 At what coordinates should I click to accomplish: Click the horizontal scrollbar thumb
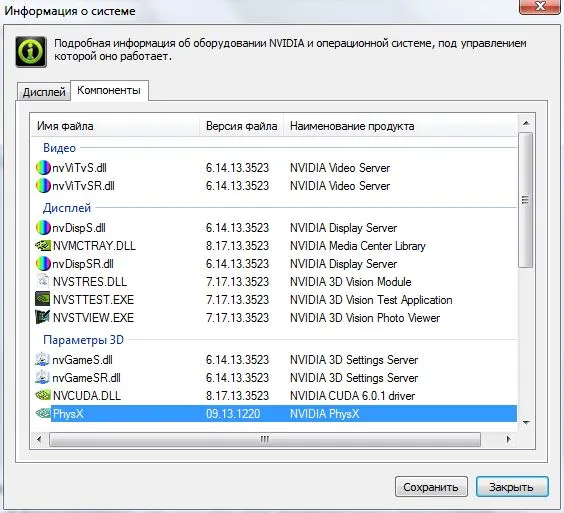tap(265, 439)
